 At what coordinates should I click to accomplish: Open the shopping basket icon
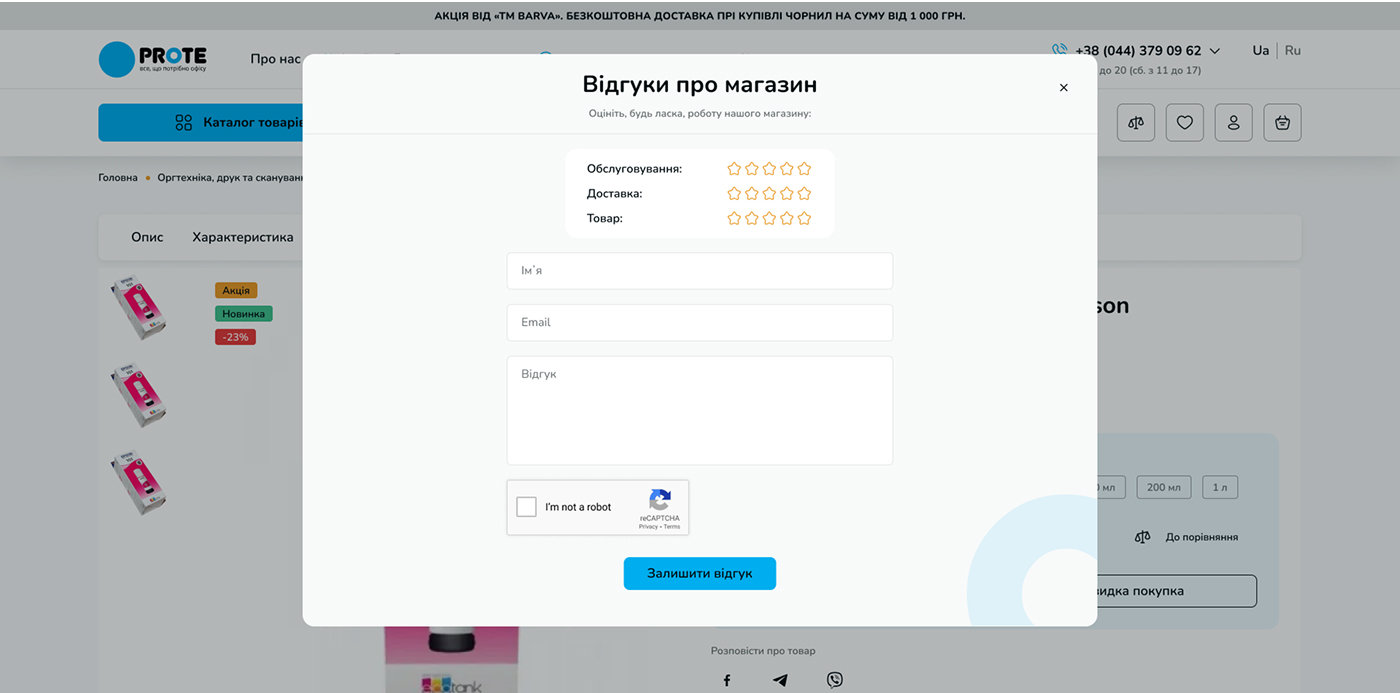pos(1282,123)
